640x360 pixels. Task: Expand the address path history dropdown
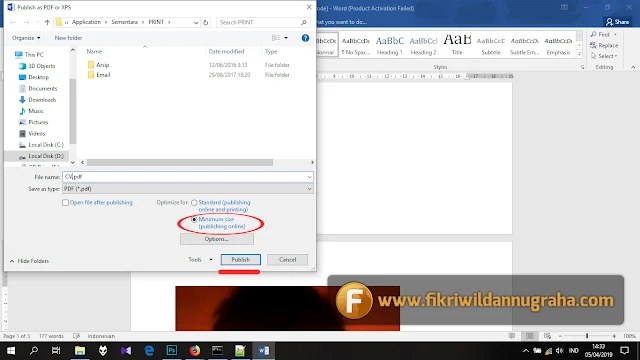(196, 22)
